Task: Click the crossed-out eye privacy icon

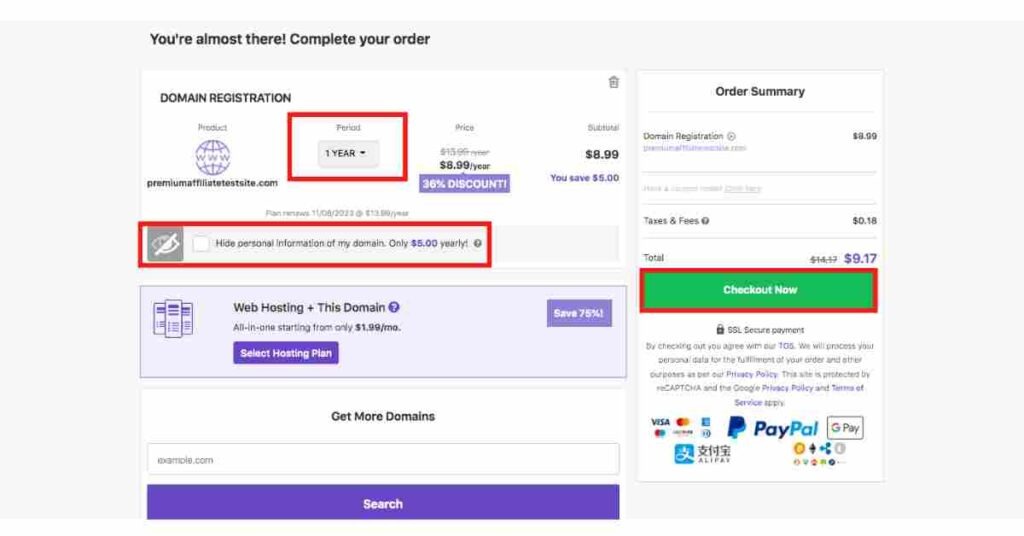Action: 165,244
